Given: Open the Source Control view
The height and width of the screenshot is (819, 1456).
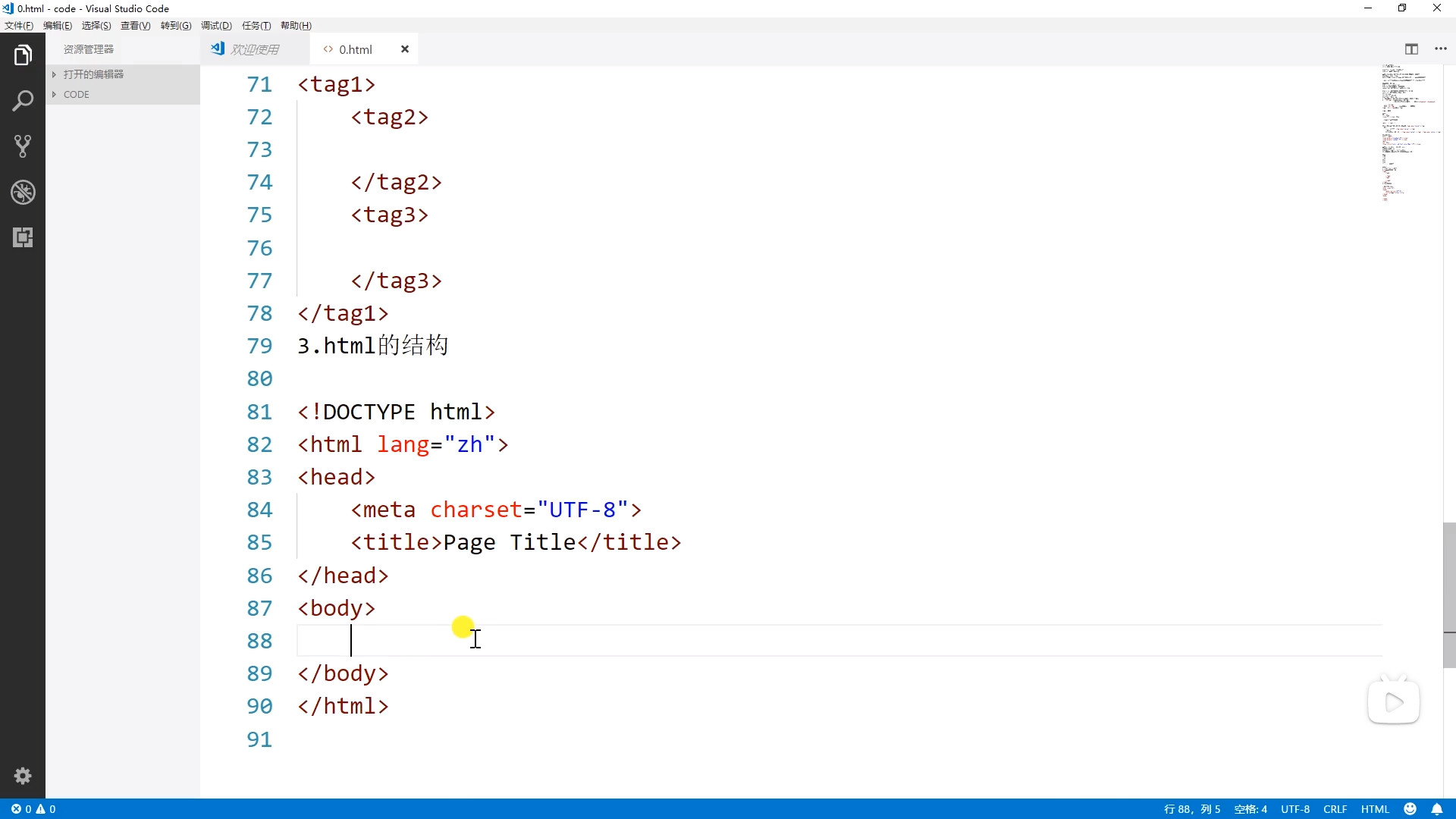Looking at the screenshot, I should coord(23,146).
